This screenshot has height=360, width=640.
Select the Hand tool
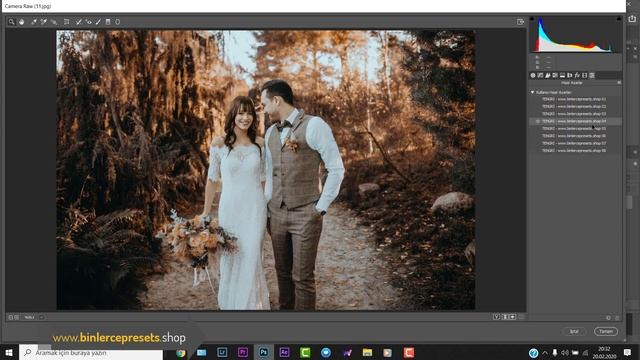coord(22,22)
